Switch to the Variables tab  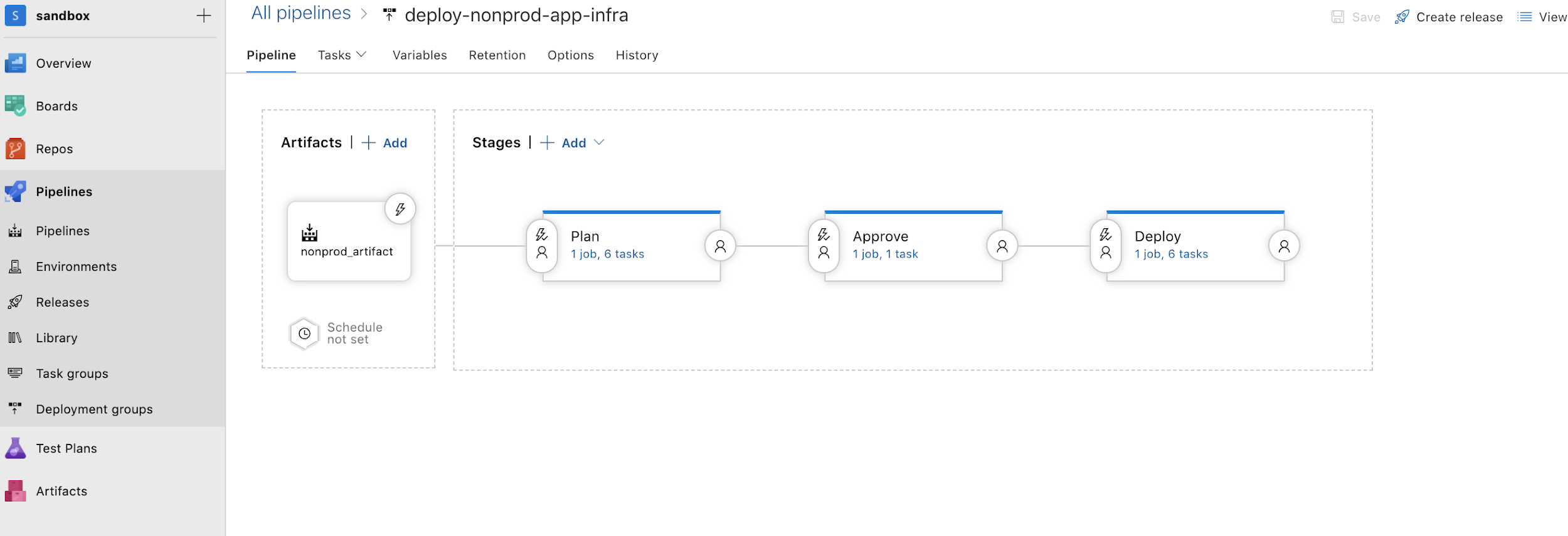[420, 55]
